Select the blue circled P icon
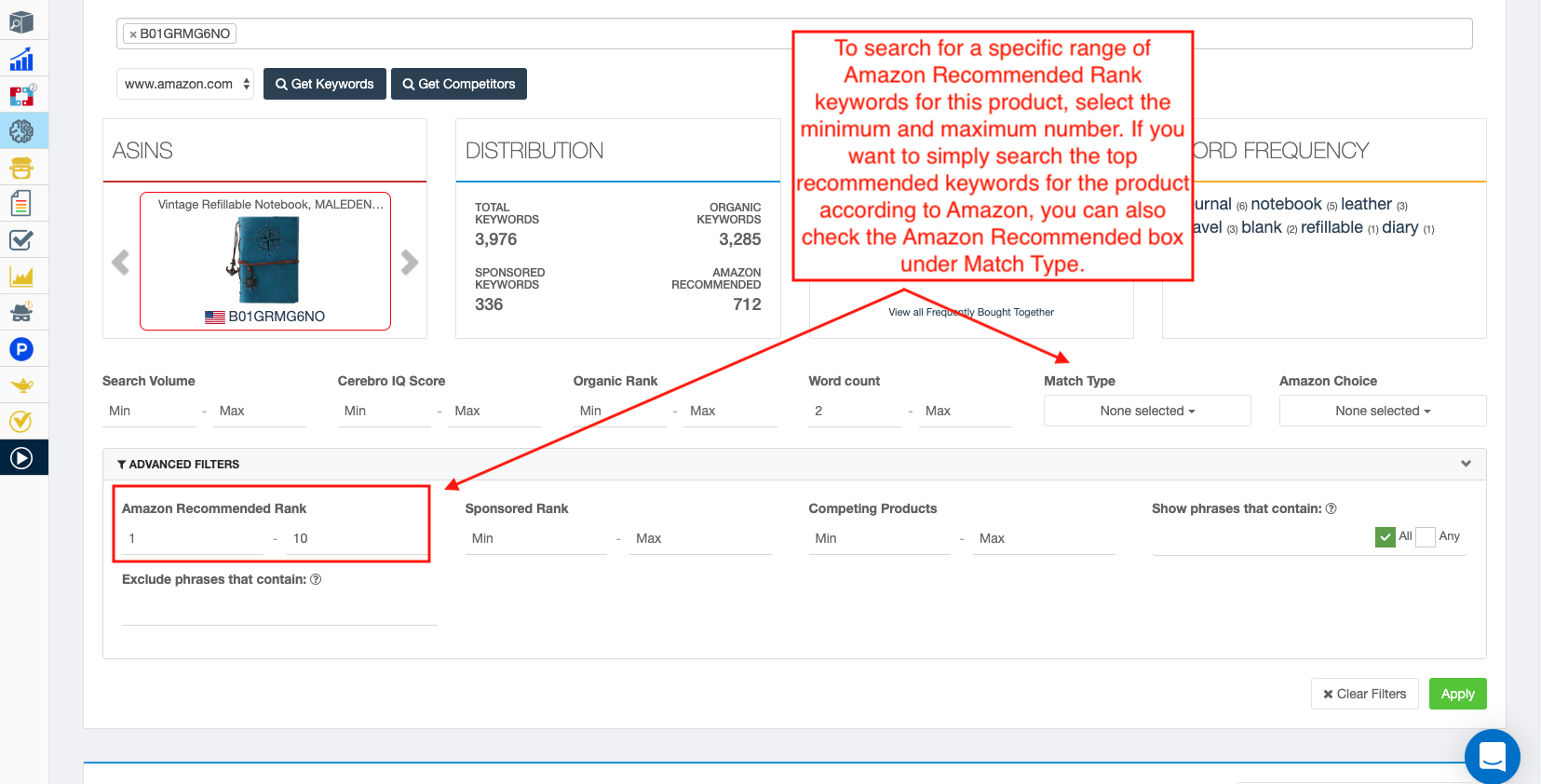This screenshot has height=784, width=1541. [x=21, y=349]
